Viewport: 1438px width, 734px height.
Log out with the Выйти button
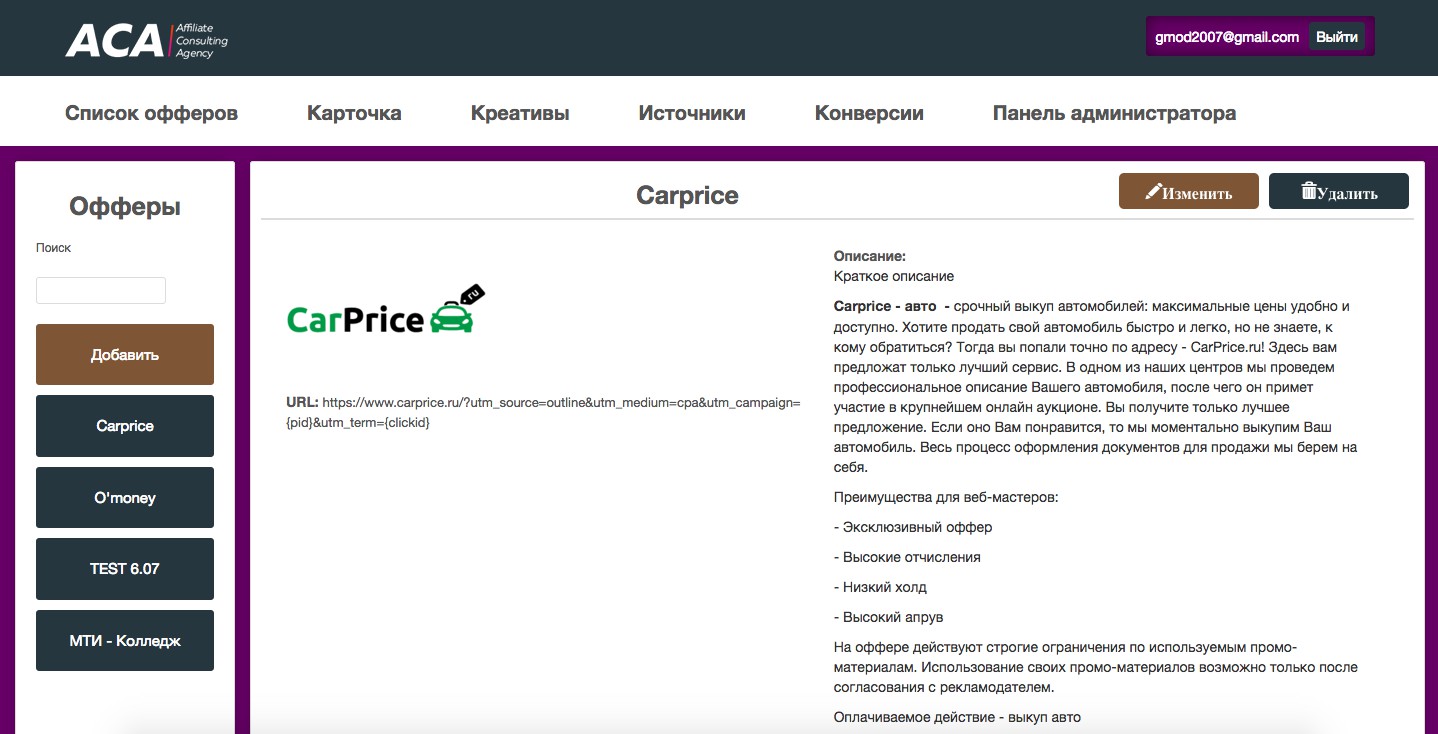[x=1336, y=37]
